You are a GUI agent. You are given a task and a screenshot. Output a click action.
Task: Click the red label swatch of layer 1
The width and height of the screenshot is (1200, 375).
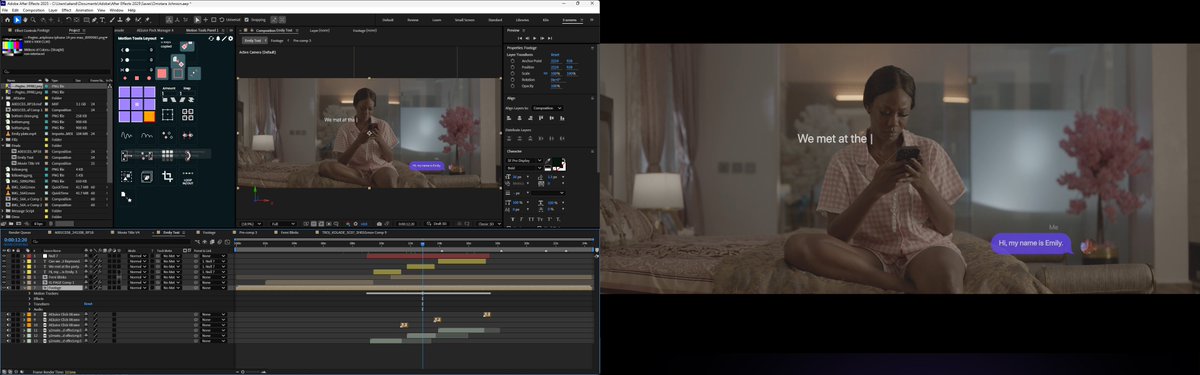click(x=29, y=256)
